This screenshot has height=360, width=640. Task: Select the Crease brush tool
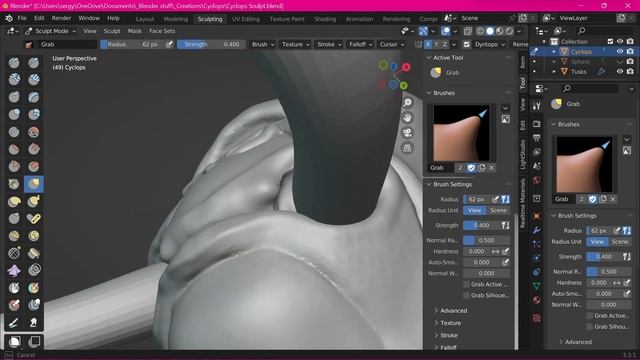[x=14, y=132]
